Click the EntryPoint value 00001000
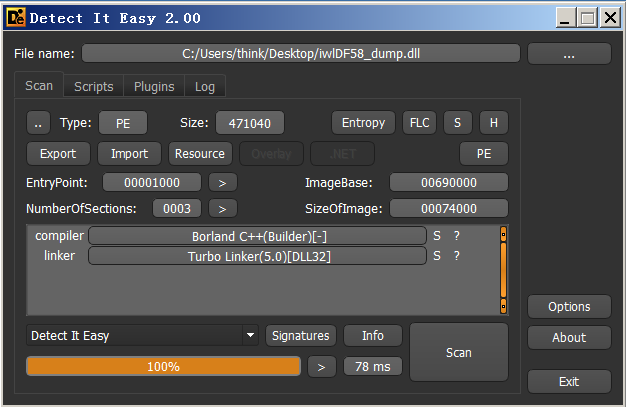626x407 pixels. coord(152,183)
